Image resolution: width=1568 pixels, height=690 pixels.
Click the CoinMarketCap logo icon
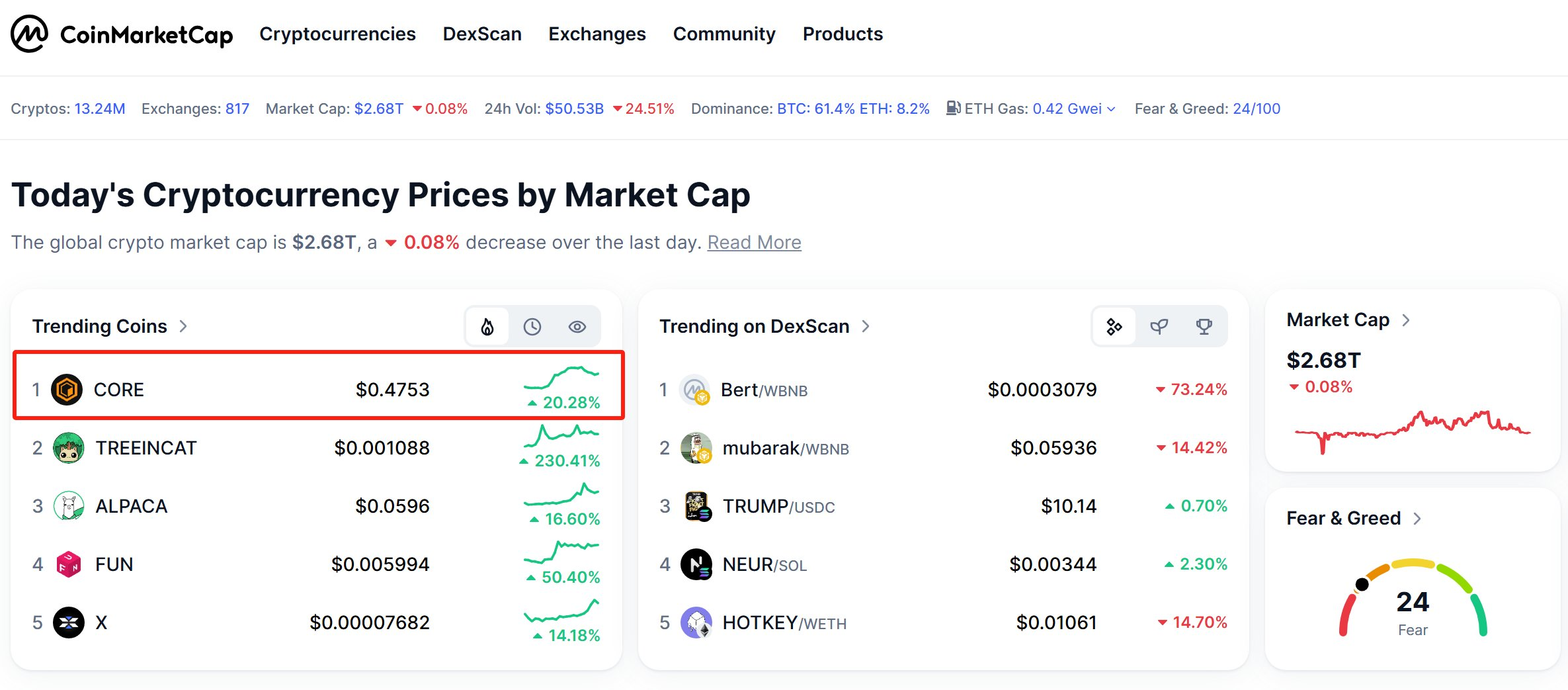29,34
